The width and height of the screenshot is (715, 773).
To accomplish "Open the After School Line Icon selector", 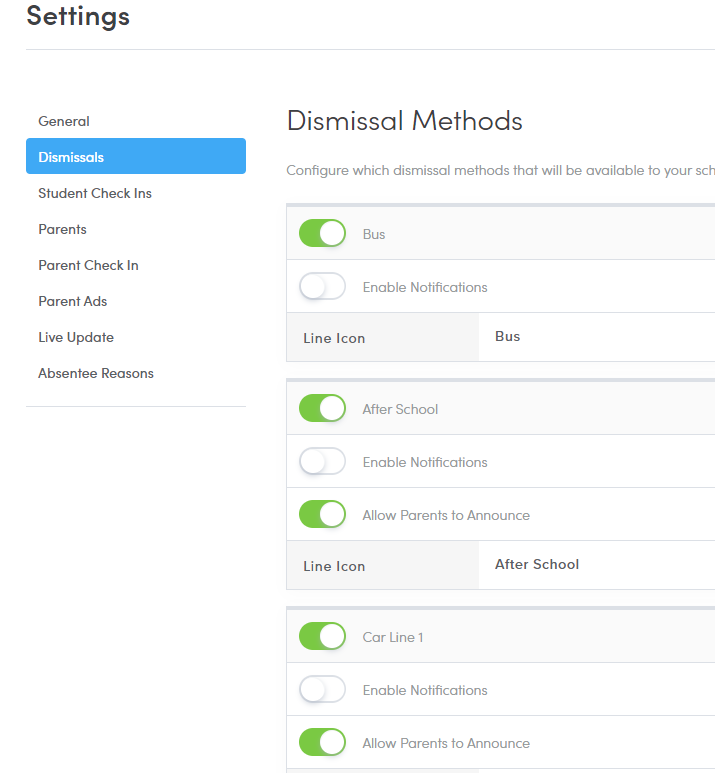I will 596,565.
